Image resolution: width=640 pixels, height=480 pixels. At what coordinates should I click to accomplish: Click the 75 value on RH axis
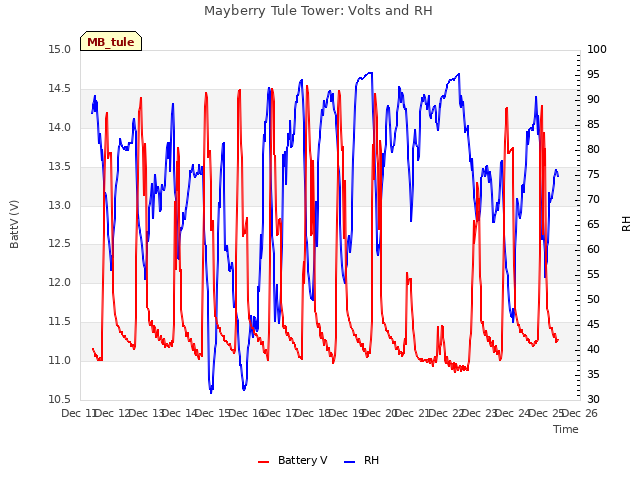(593, 174)
